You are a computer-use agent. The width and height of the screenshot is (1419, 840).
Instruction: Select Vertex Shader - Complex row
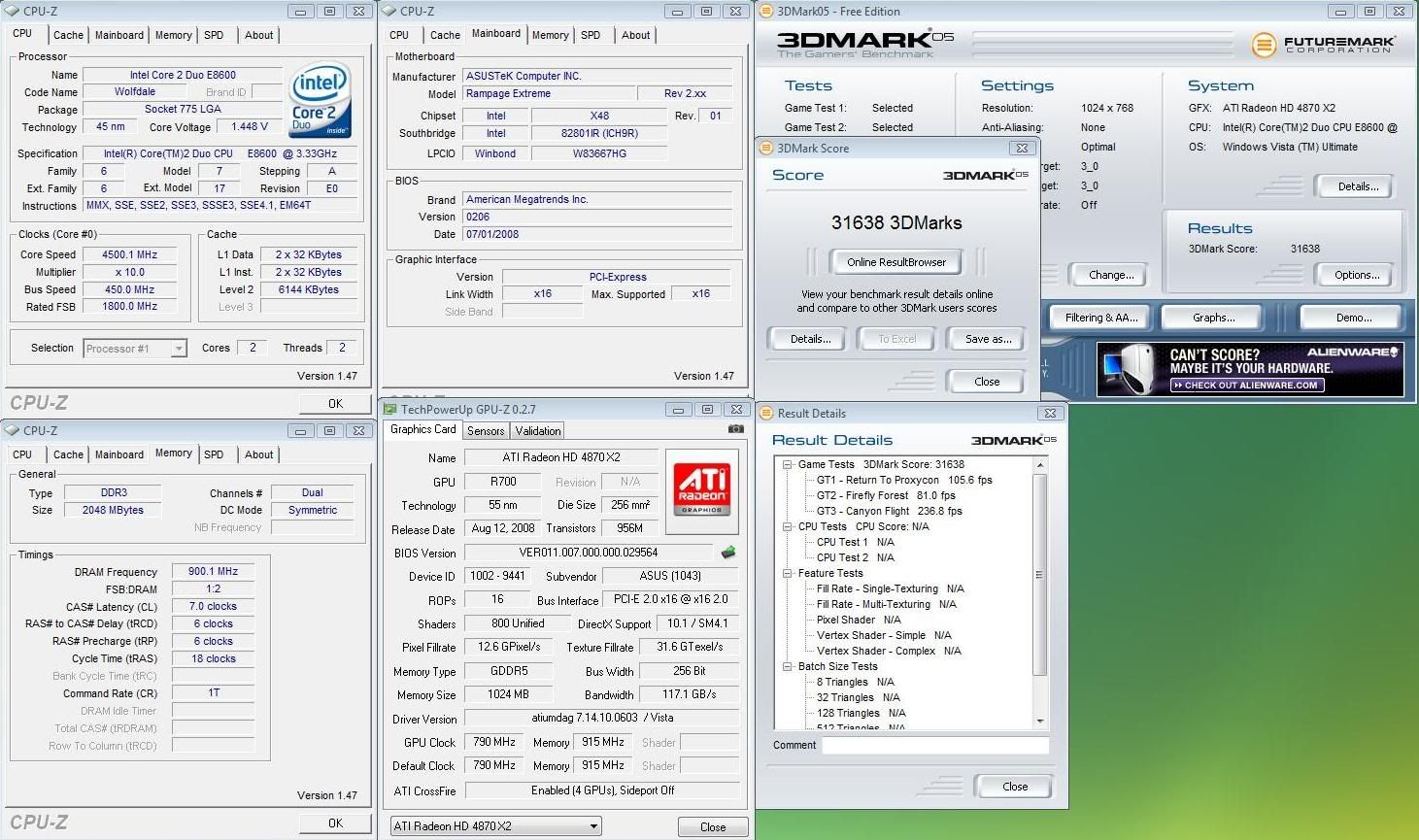point(889,651)
